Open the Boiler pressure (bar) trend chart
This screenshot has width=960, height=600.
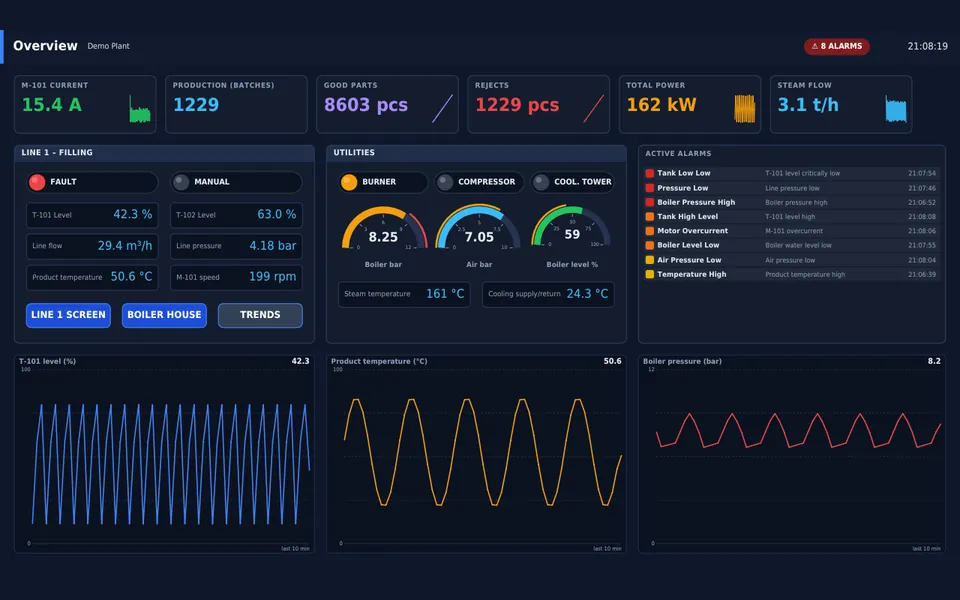coord(792,454)
